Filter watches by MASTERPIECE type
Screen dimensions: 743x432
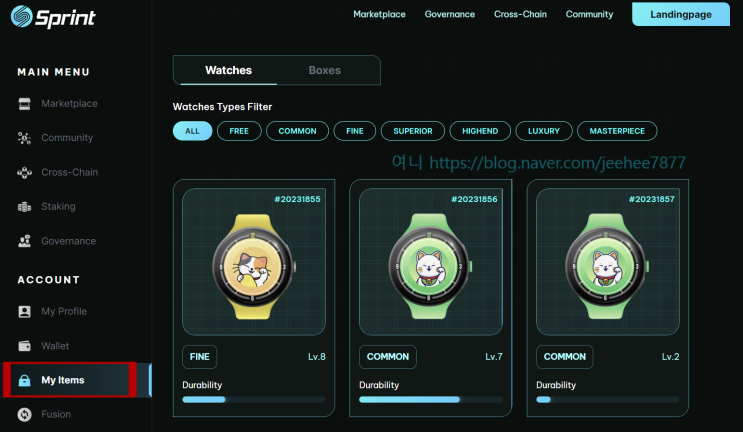pyautogui.click(x=617, y=131)
